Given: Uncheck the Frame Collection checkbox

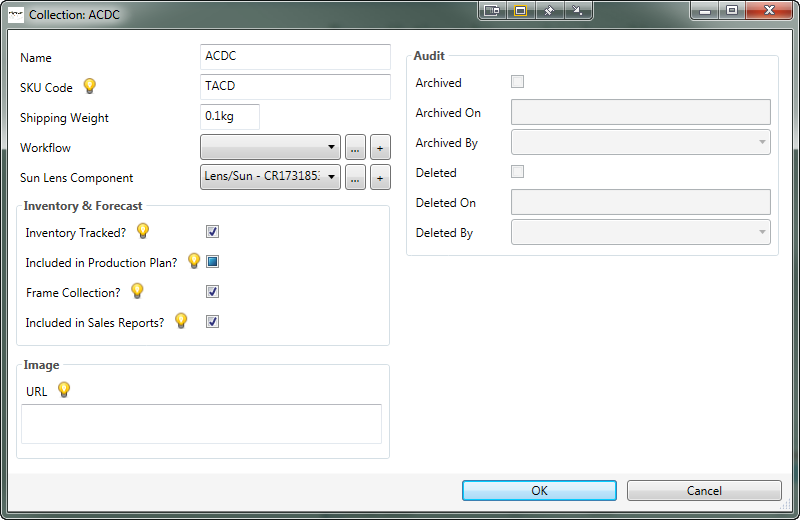Looking at the screenshot, I should [x=212, y=292].
